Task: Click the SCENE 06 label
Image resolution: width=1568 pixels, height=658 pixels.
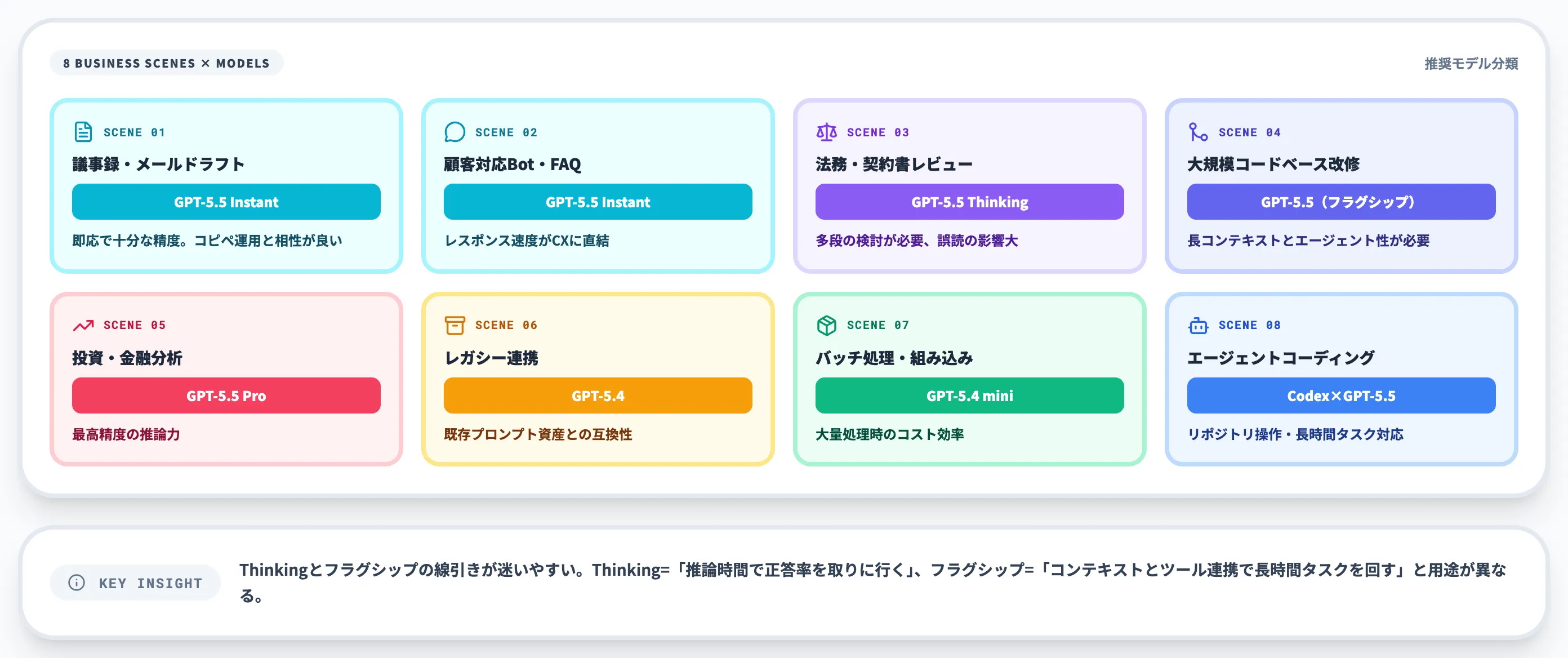Action: [x=506, y=325]
